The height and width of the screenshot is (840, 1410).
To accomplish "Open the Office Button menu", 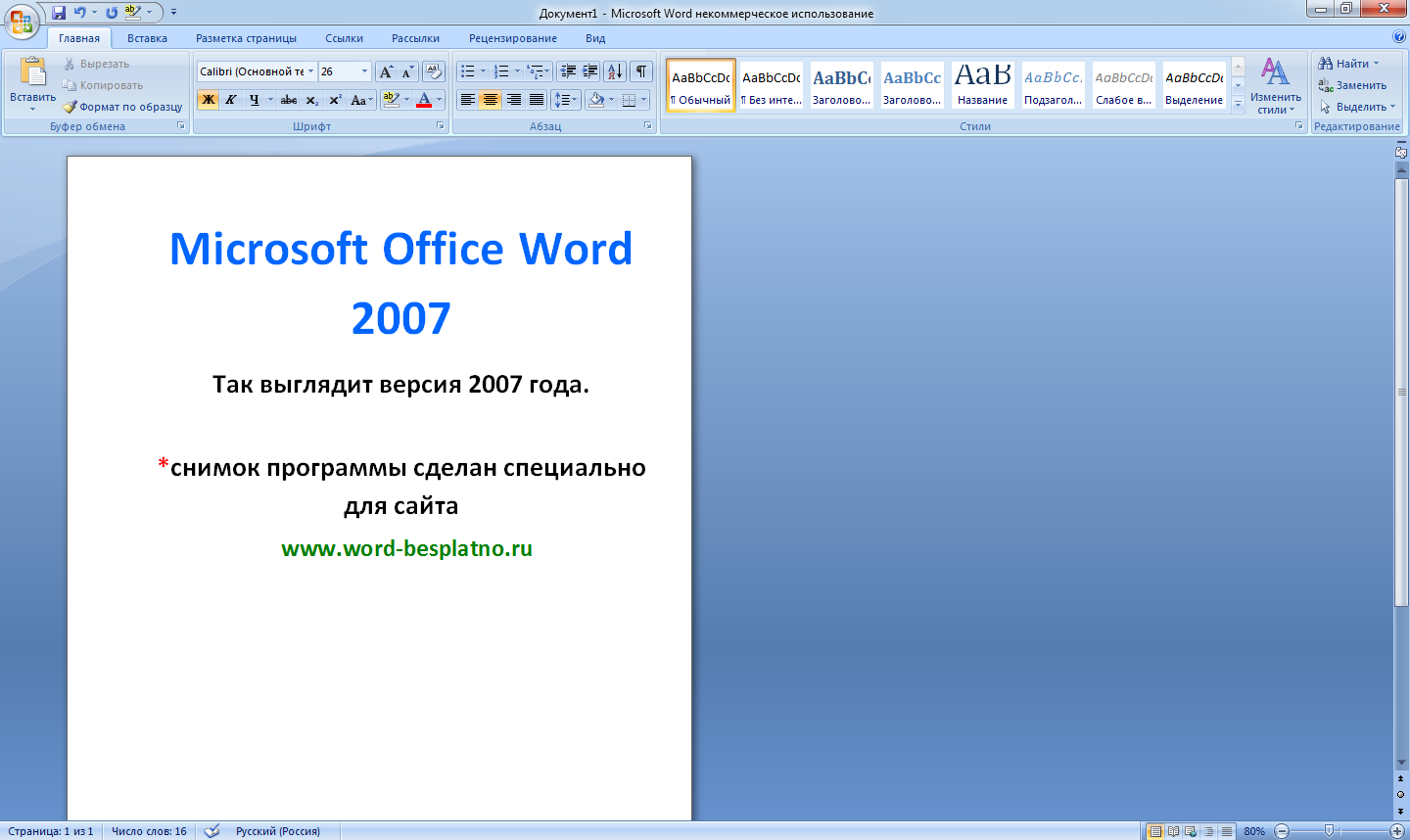I will (22, 20).
